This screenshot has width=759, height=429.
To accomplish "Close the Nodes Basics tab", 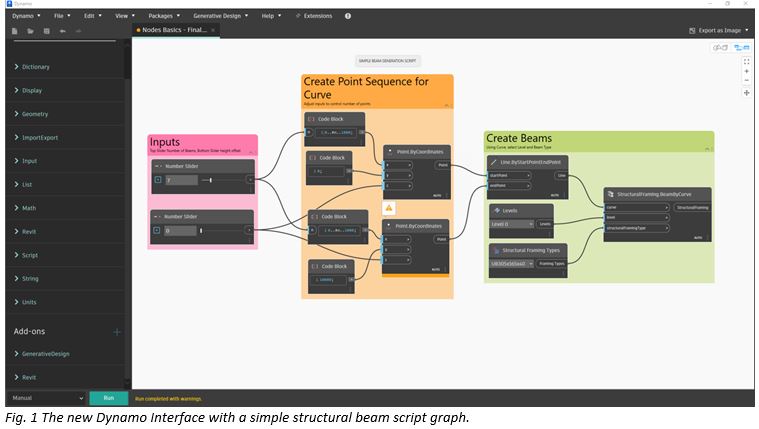I will pyautogui.click(x=213, y=30).
